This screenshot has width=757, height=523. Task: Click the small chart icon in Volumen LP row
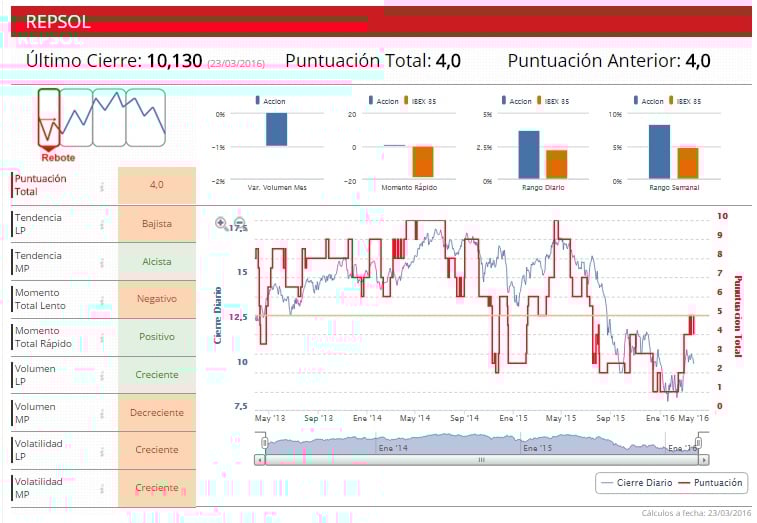pyautogui.click(x=102, y=376)
